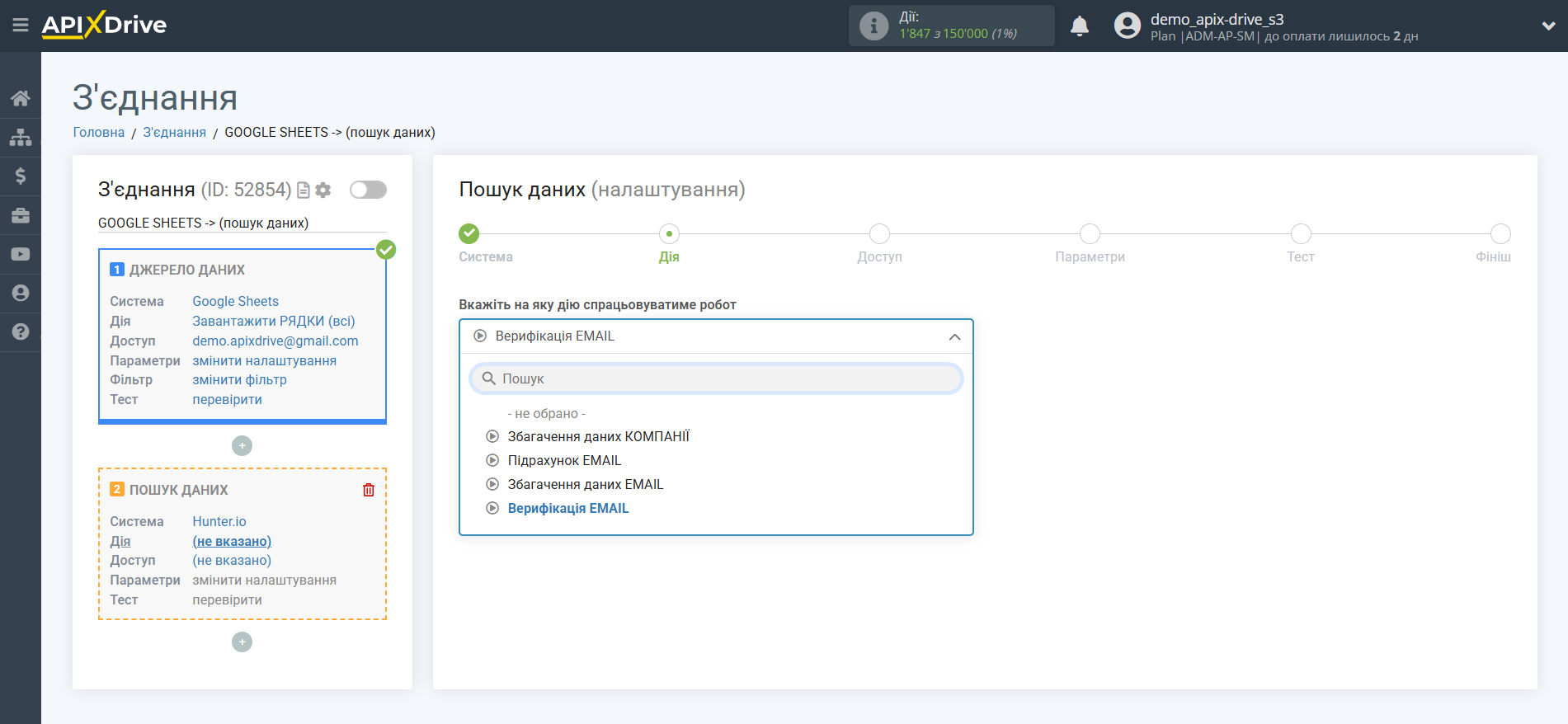Expand the account menu chevron
This screenshot has height=724, width=1568.
click(1548, 26)
